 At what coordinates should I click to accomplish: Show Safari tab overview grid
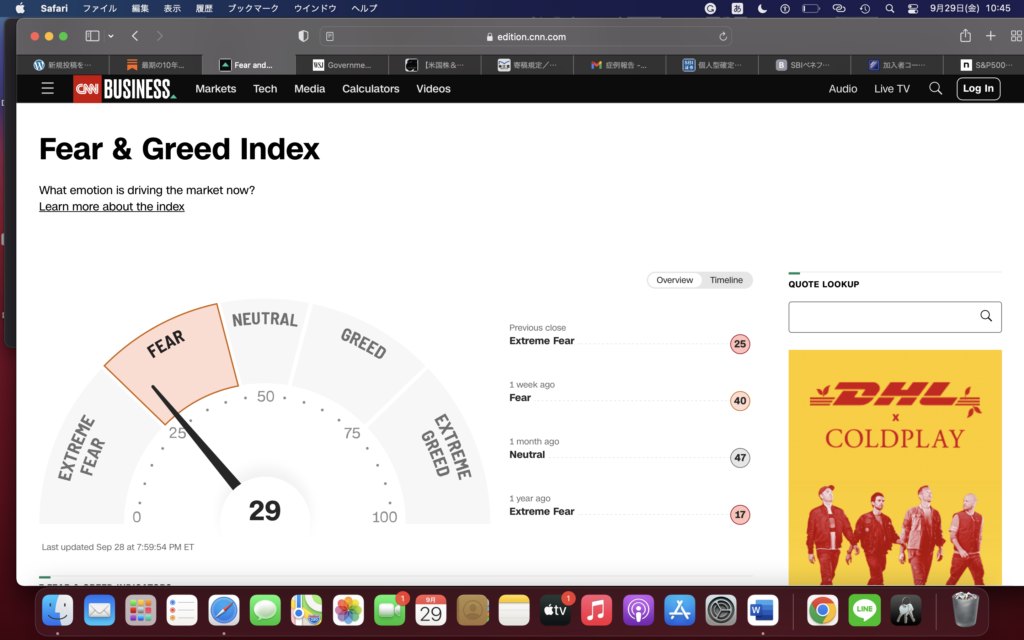point(1016,36)
